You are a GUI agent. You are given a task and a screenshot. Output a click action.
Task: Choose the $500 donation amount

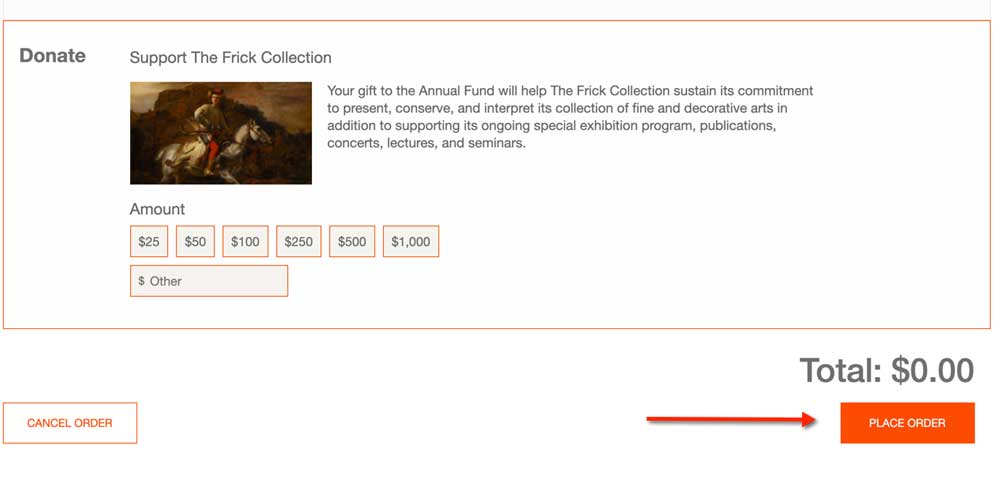[352, 242]
